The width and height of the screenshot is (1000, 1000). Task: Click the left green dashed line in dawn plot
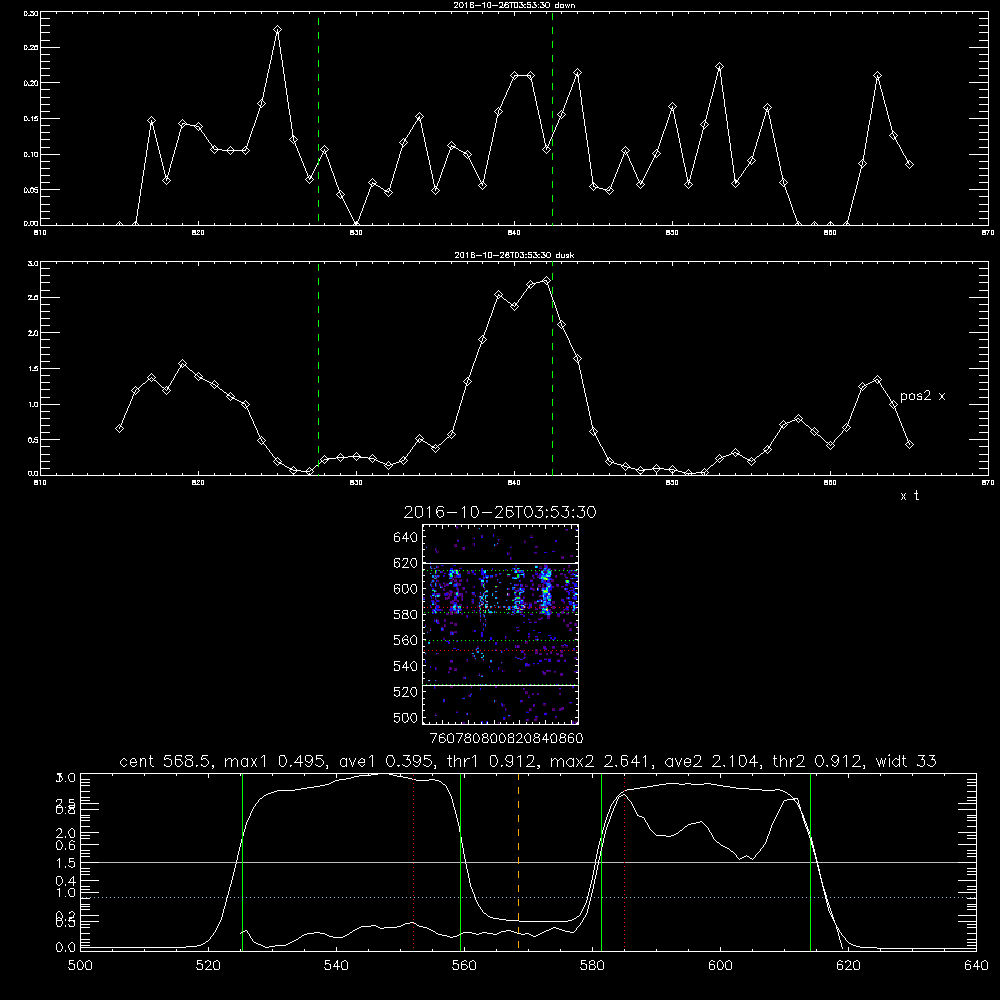[x=318, y=119]
